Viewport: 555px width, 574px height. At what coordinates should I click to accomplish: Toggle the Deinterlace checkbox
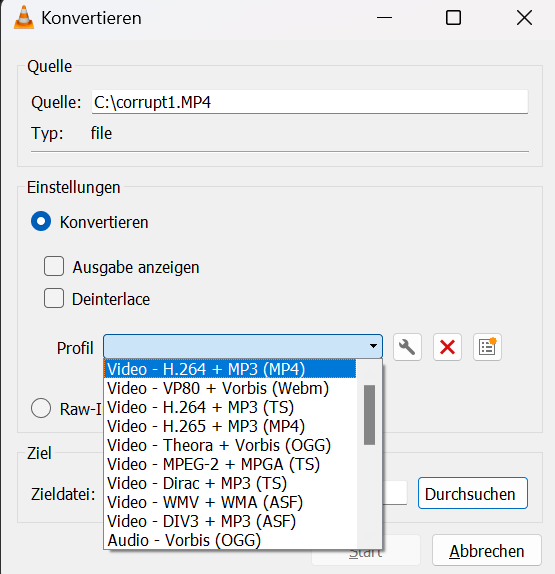click(54, 298)
